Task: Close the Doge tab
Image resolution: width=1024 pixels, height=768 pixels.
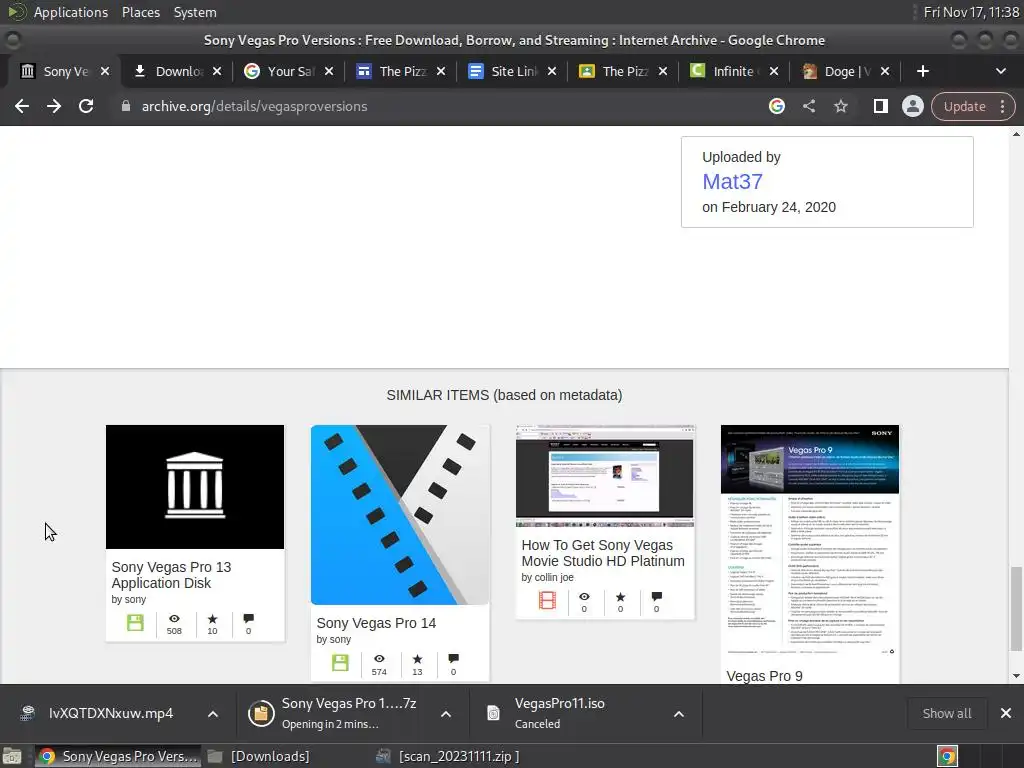Action: tap(885, 71)
